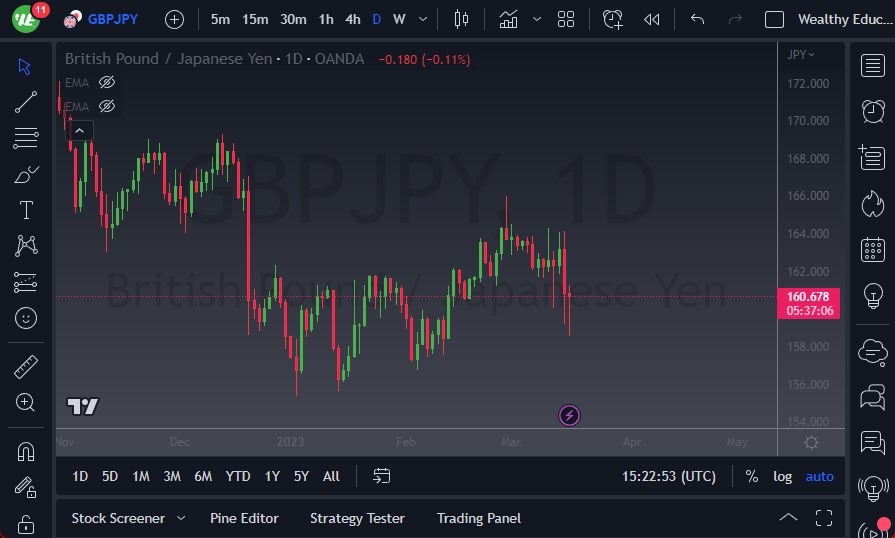
Task: Expand the timeframe interval dropdown chevron
Action: point(424,19)
